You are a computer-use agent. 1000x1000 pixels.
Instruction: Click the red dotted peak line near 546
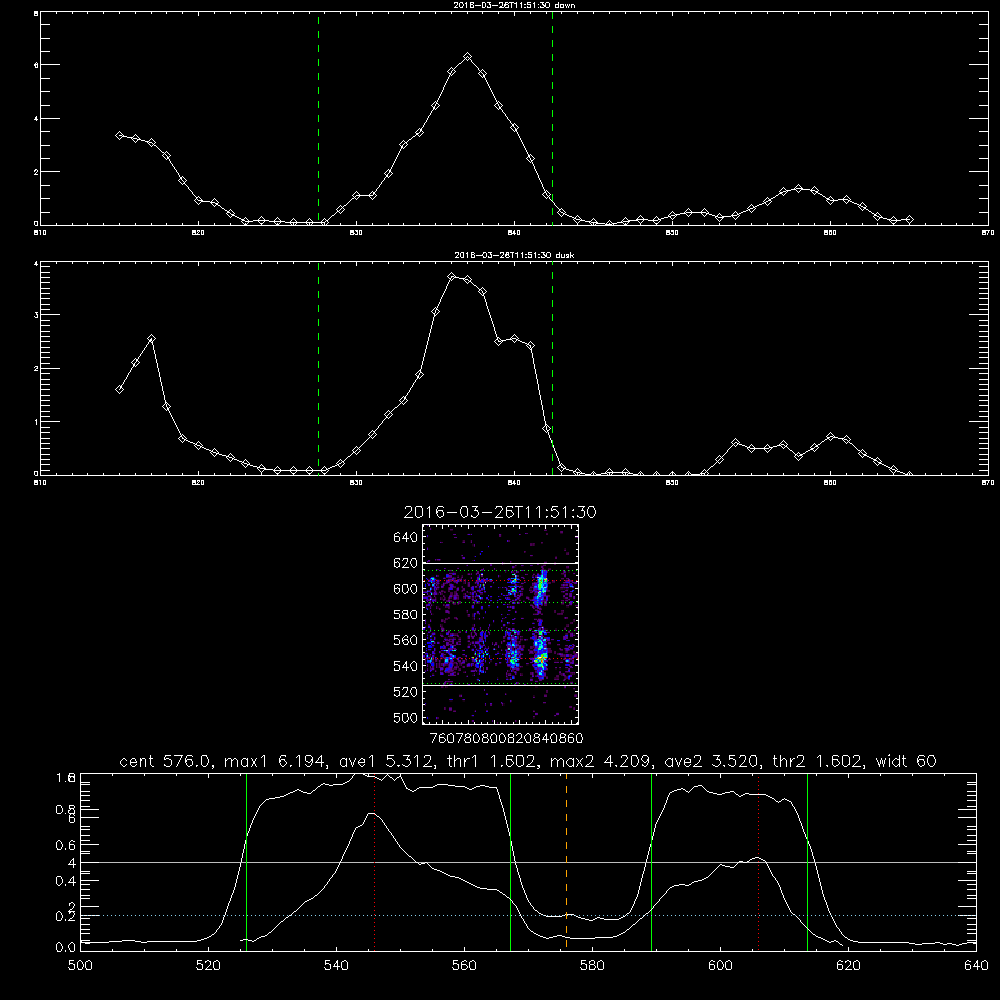[374, 861]
